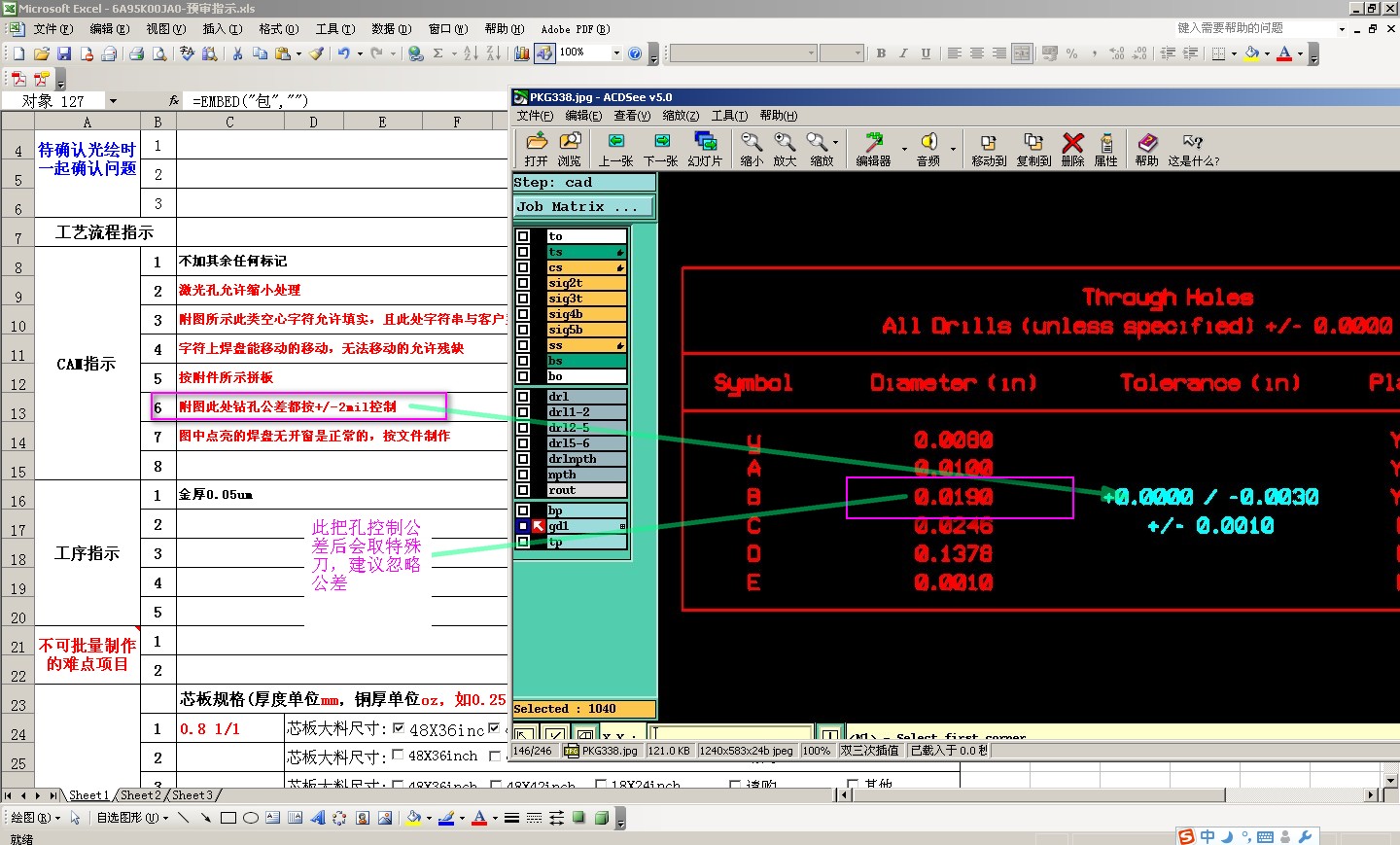Click the ACDSee Next image (下一张) button

click(660, 150)
